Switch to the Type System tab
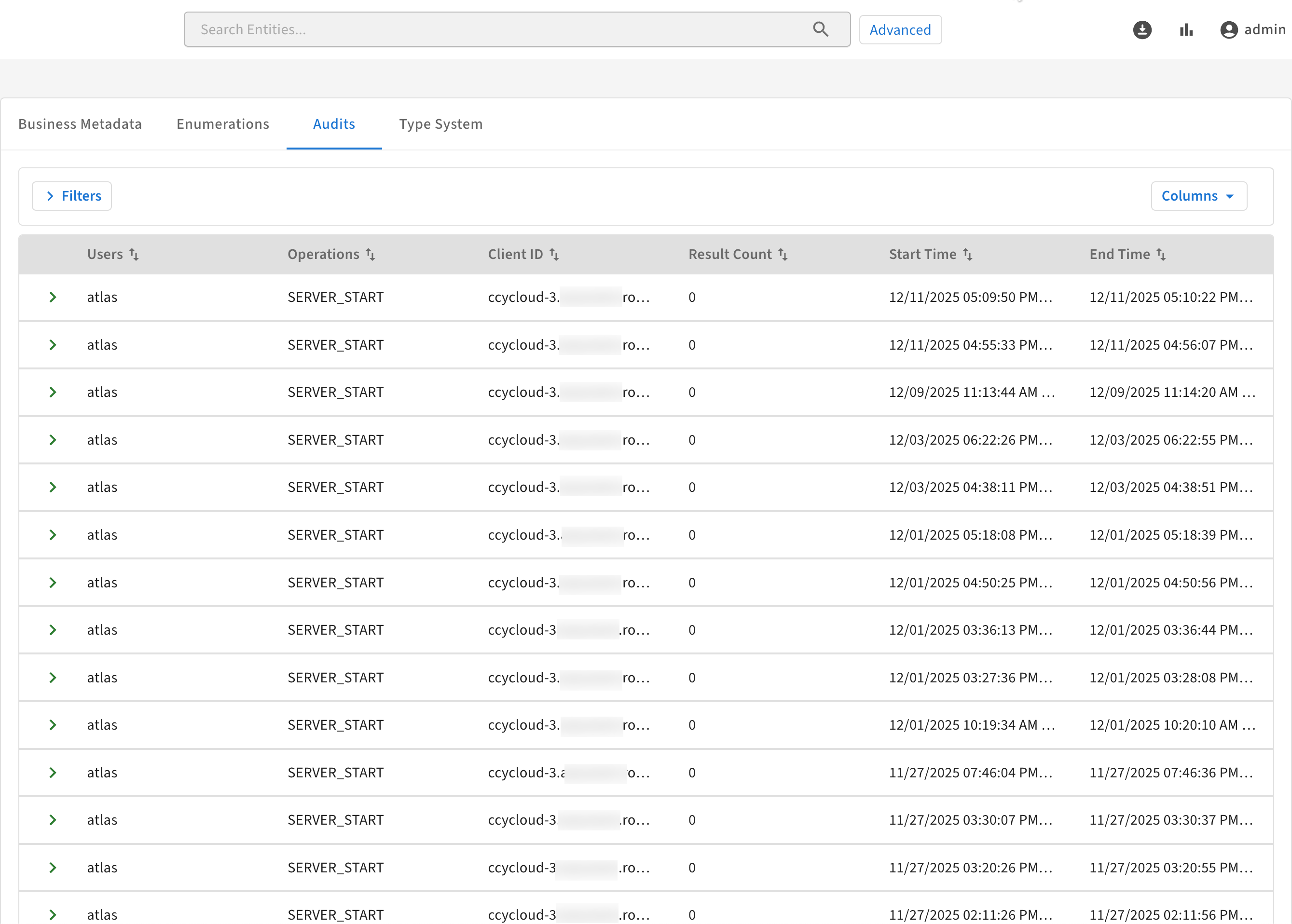The image size is (1292, 924). click(x=440, y=124)
